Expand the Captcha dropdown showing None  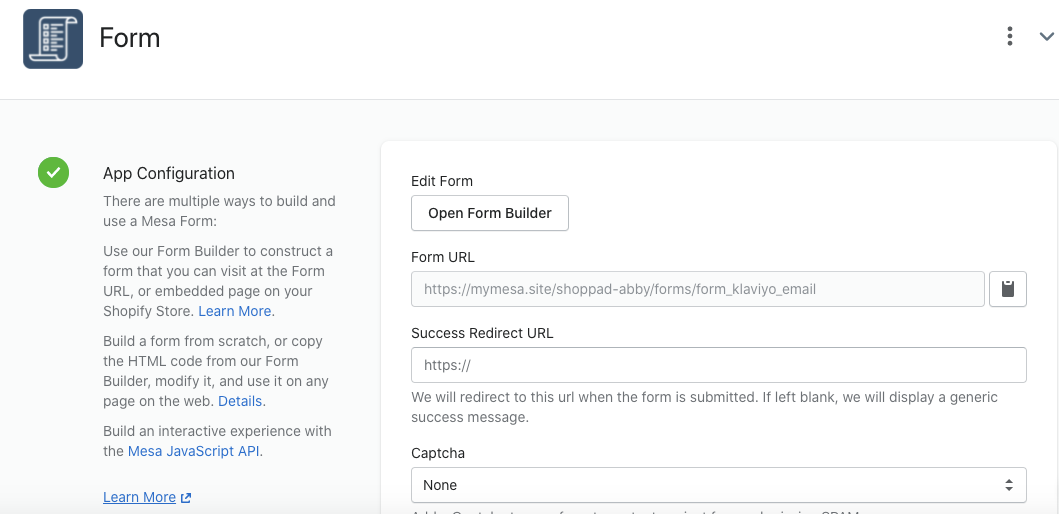(x=718, y=485)
